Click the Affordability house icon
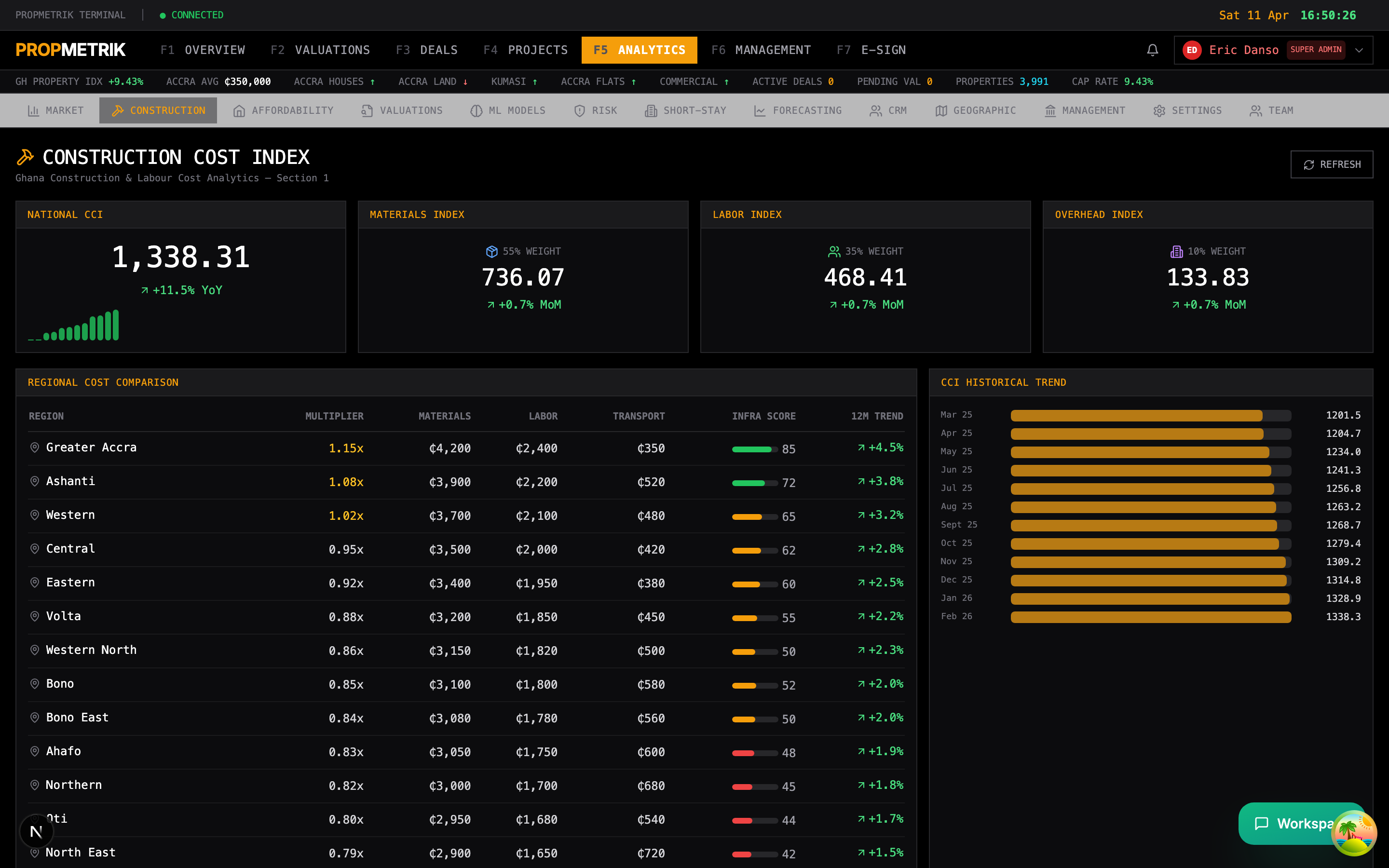 coord(239,111)
